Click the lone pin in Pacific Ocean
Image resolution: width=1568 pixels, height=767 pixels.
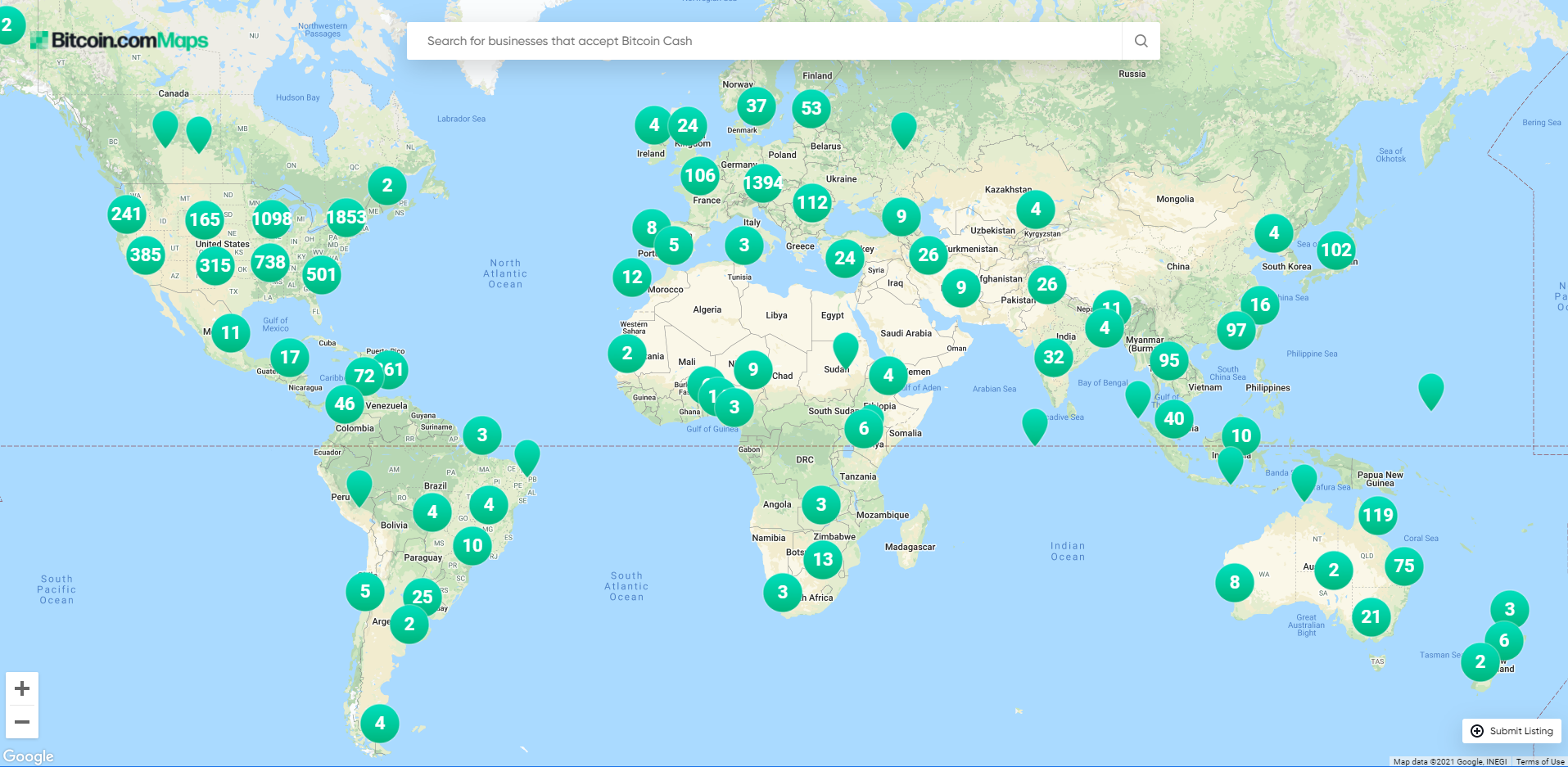[1431, 390]
